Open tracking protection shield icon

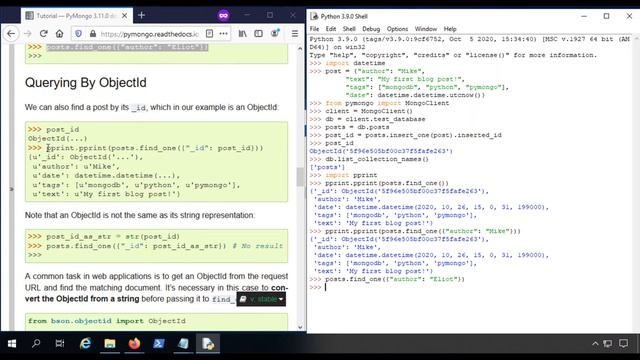coord(79,34)
